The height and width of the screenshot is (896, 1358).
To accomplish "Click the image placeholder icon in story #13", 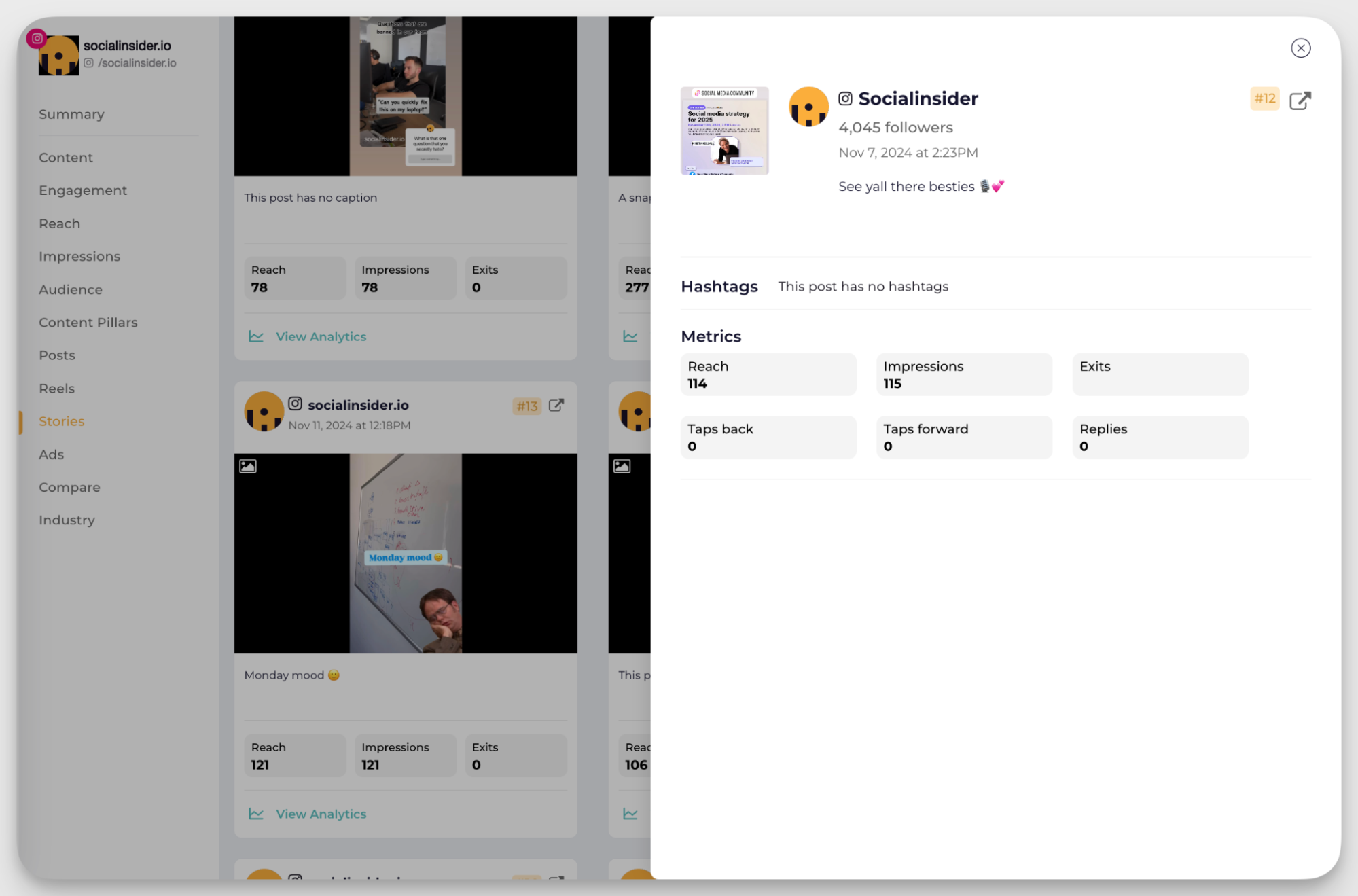I will [248, 466].
